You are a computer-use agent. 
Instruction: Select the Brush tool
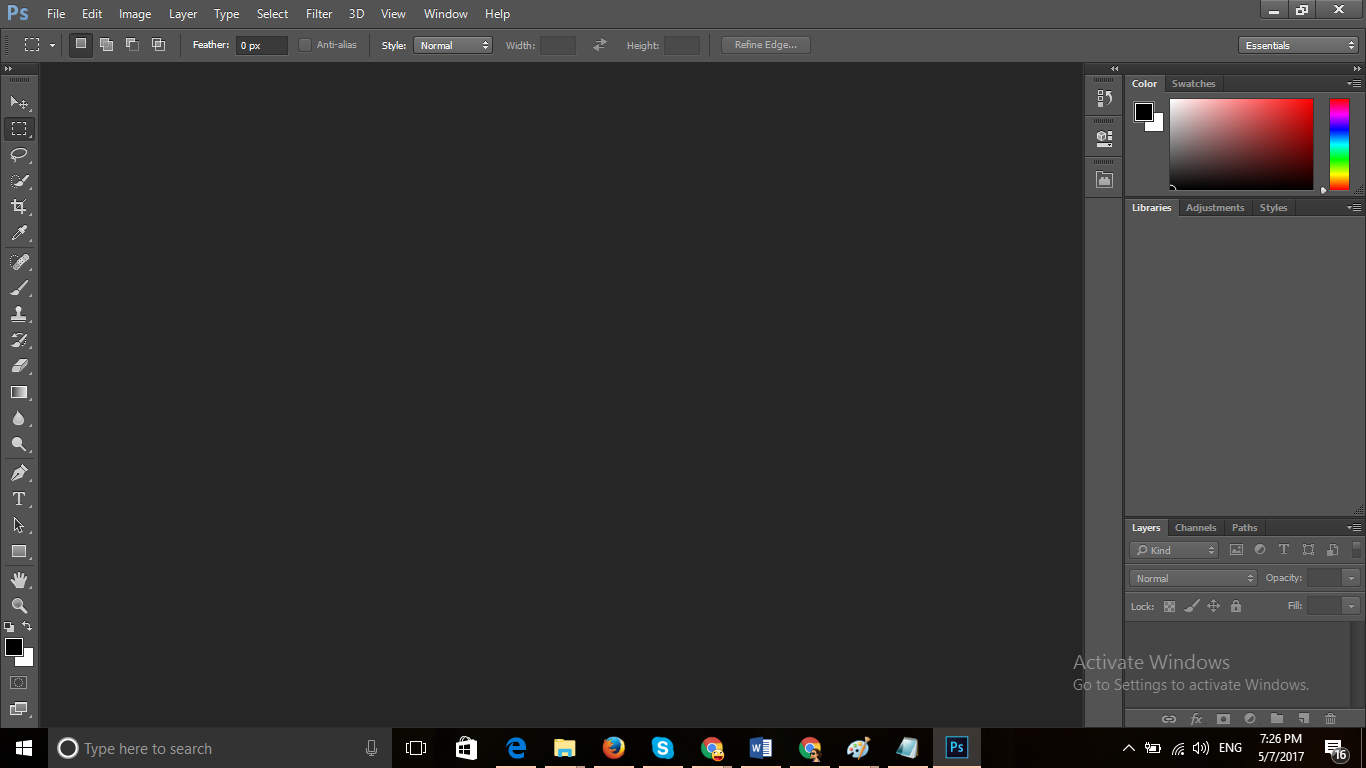coord(19,287)
